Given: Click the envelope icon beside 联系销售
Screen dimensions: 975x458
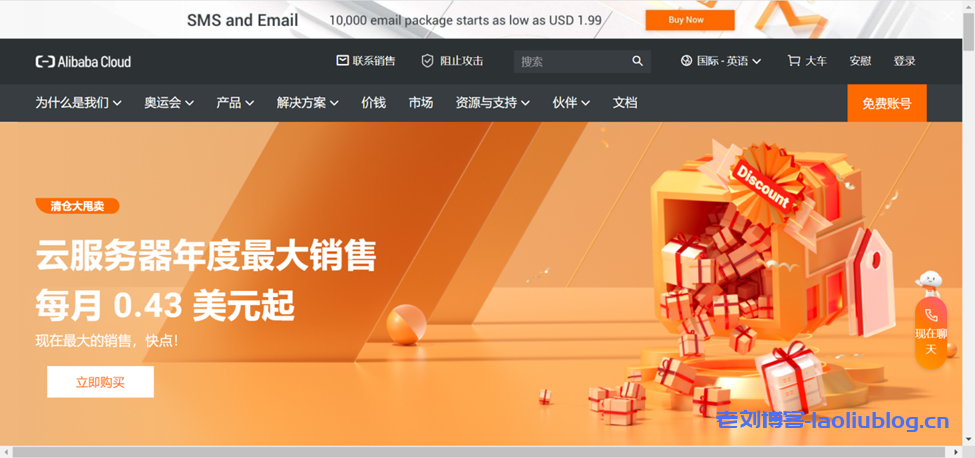Looking at the screenshot, I should (x=342, y=61).
